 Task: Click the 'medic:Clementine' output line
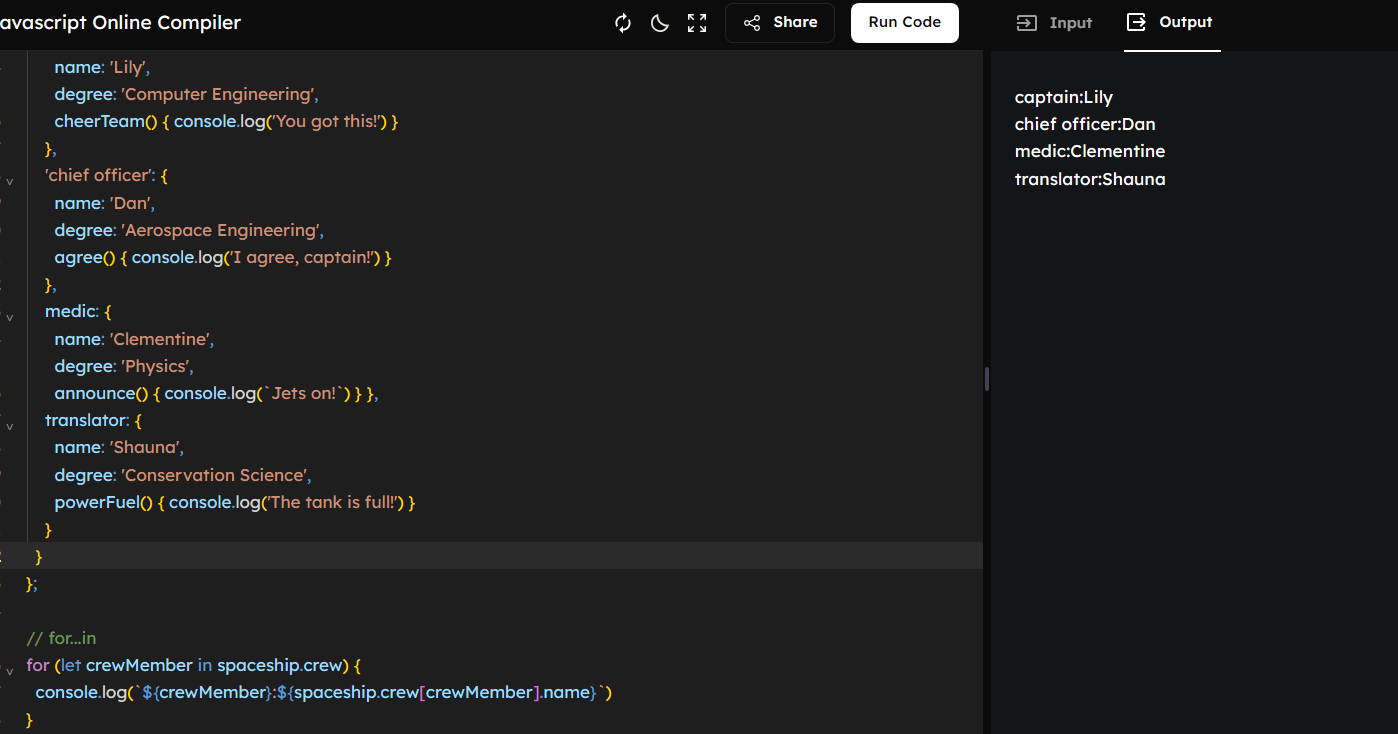pos(1089,152)
